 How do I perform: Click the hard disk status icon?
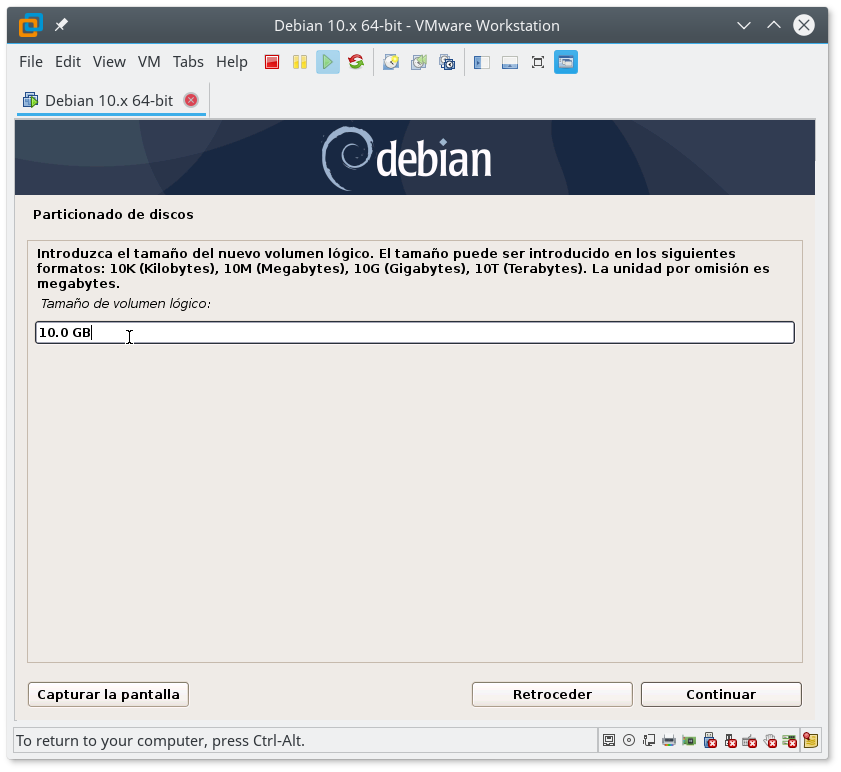click(x=609, y=741)
